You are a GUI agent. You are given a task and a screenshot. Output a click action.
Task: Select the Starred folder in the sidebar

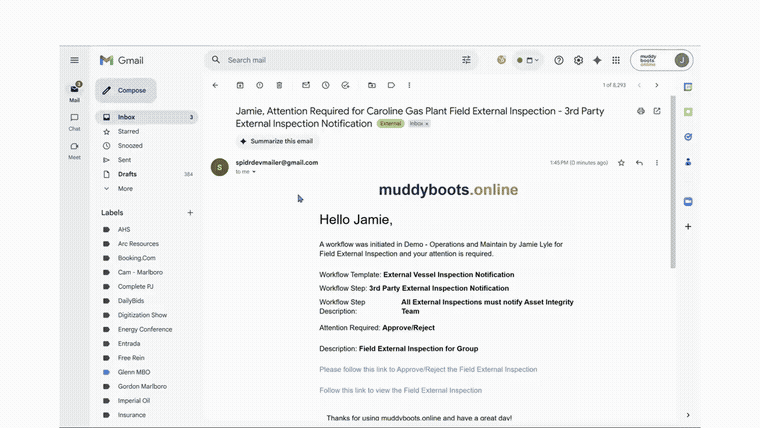pyautogui.click(x=128, y=131)
